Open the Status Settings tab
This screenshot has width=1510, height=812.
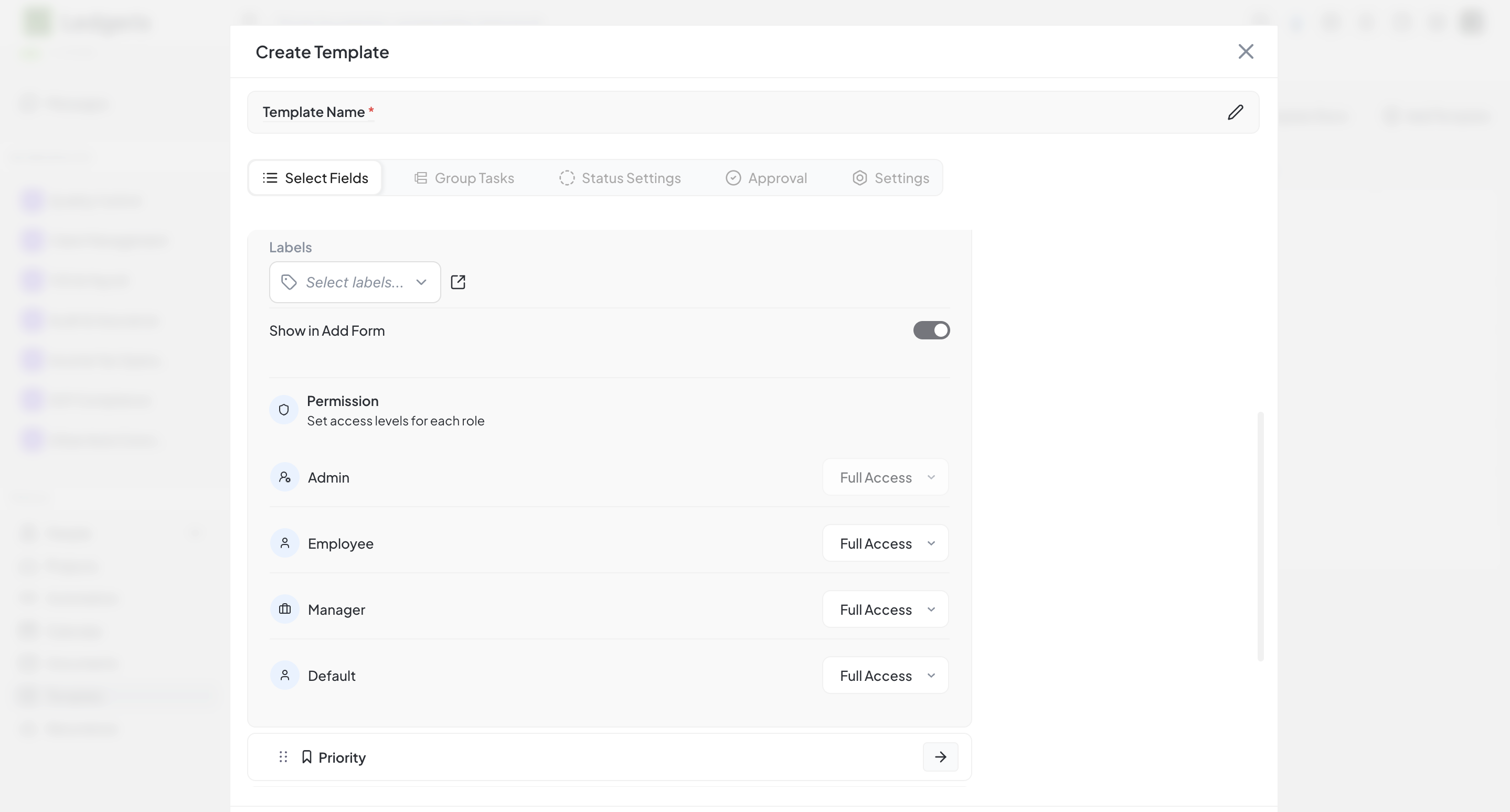click(620, 177)
